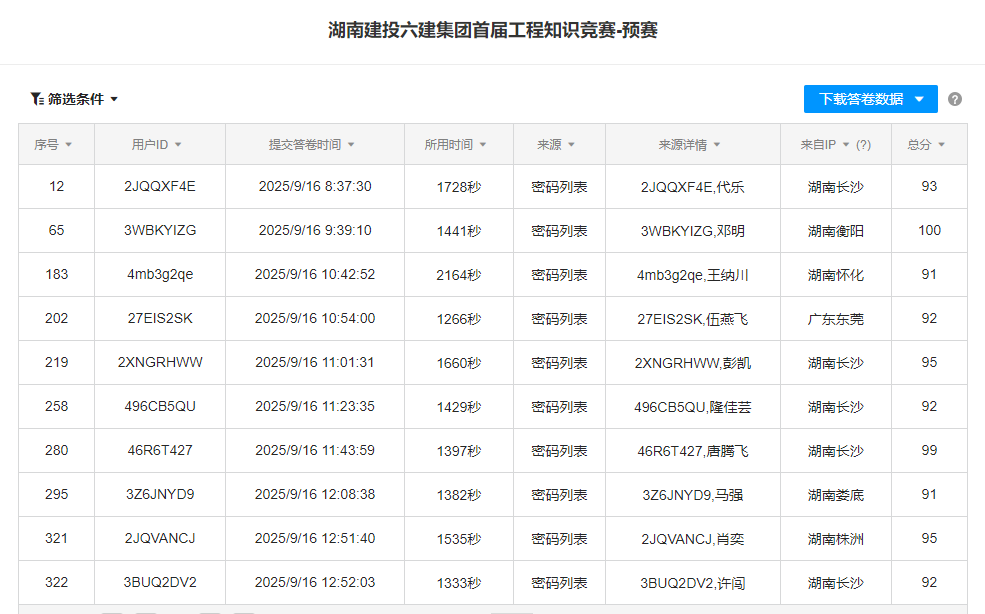Click submission time 2025/9/16 11:01:31

click(315, 363)
